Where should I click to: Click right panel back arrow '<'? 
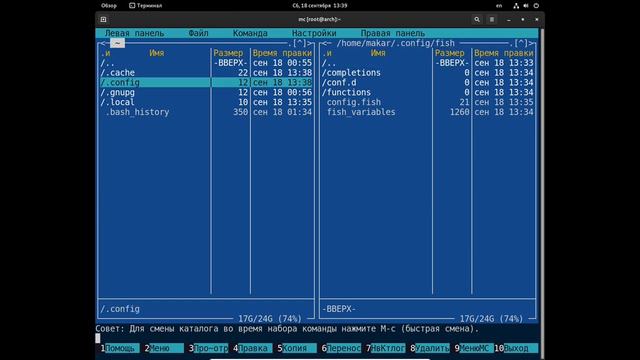324,43
